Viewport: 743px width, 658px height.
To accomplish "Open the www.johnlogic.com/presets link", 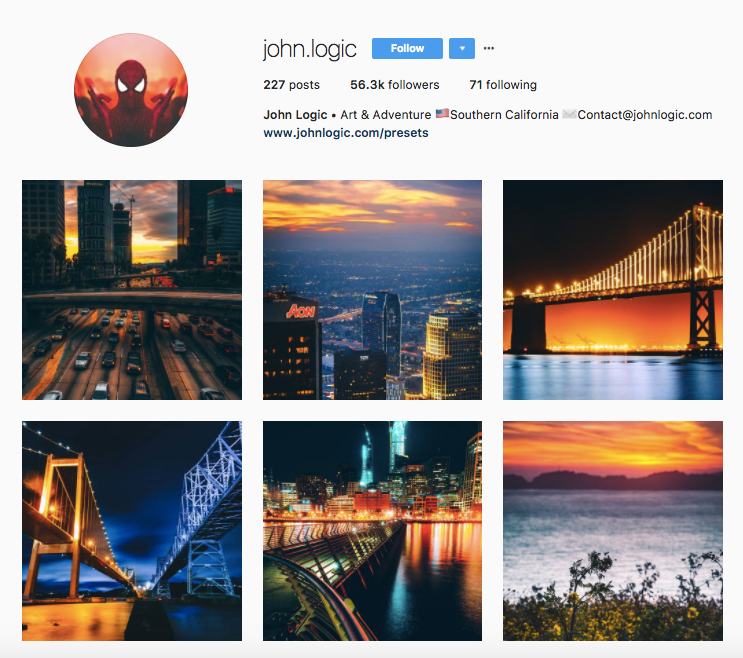I will coord(346,133).
